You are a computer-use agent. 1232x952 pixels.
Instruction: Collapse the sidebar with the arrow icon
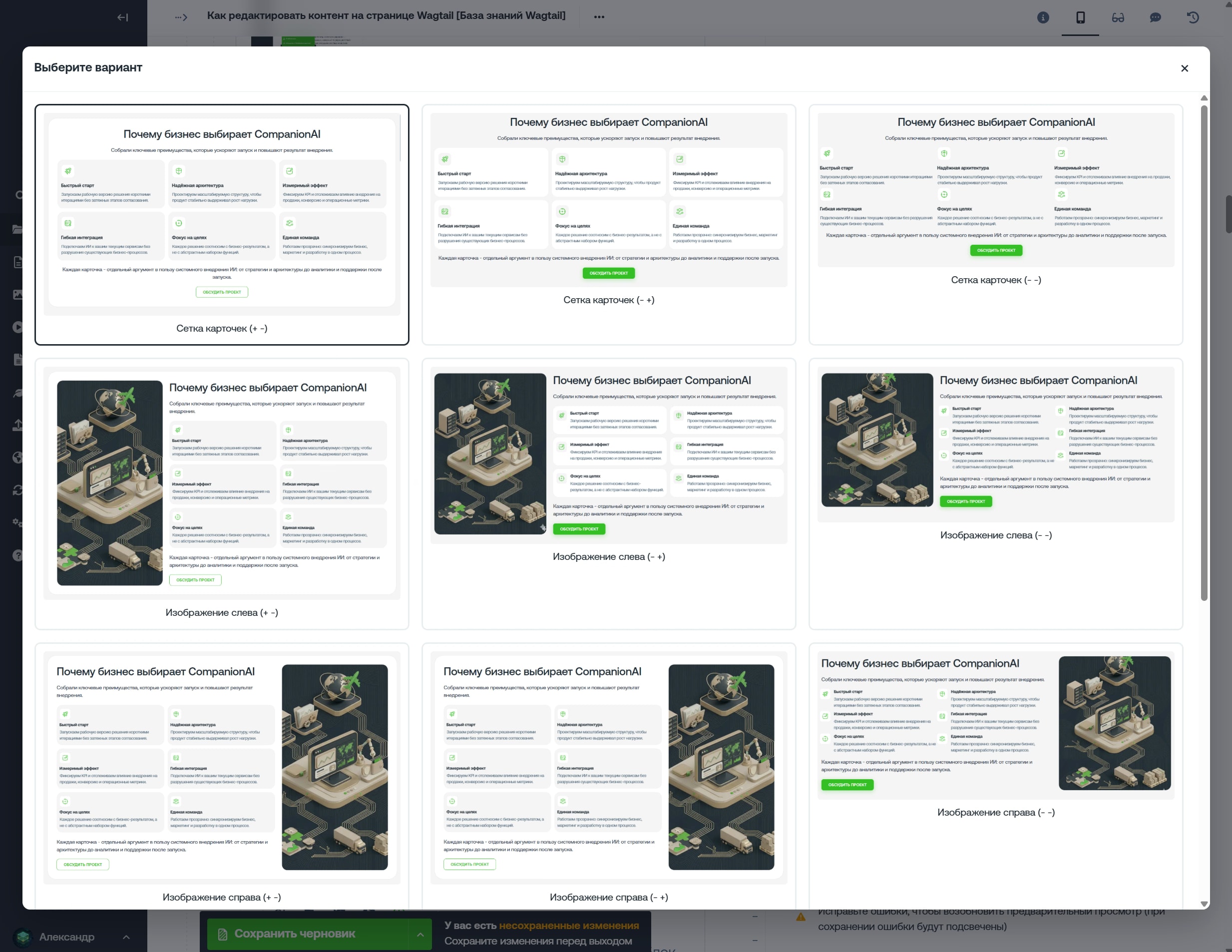[x=122, y=17]
